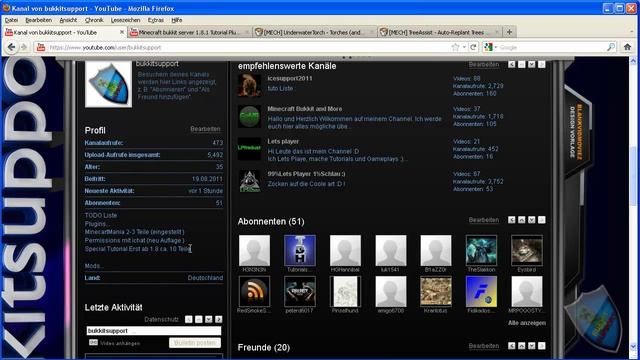The image size is (640, 360).
Task: Click the 'Video anhängen' link
Action: pyautogui.click(x=120, y=343)
